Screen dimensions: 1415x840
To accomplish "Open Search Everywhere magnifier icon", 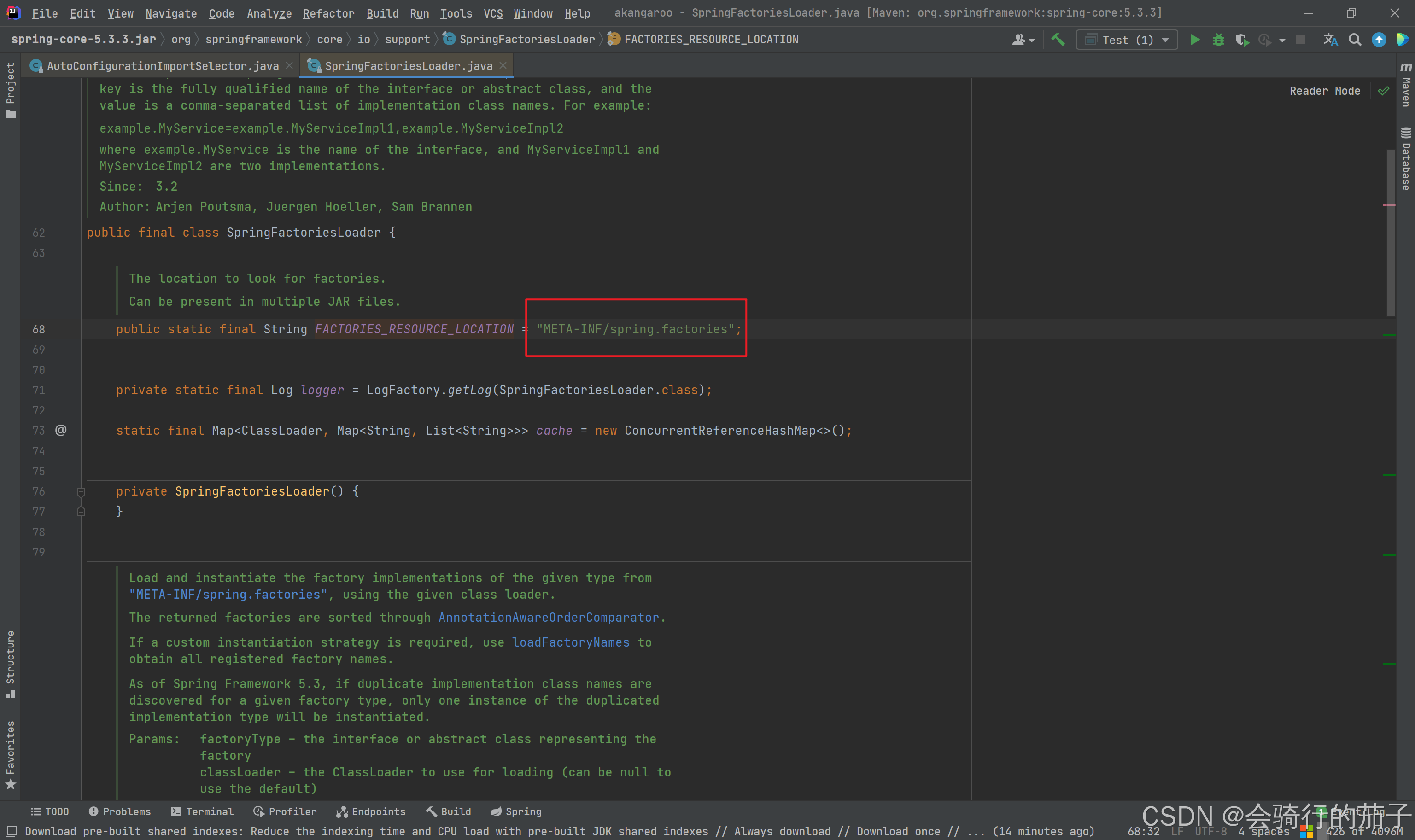I will (1355, 40).
